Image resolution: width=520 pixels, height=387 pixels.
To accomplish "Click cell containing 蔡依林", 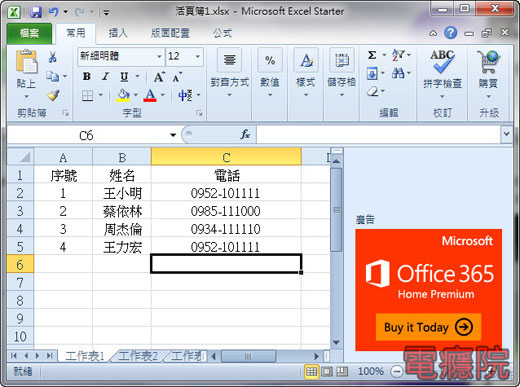I will 122,211.
